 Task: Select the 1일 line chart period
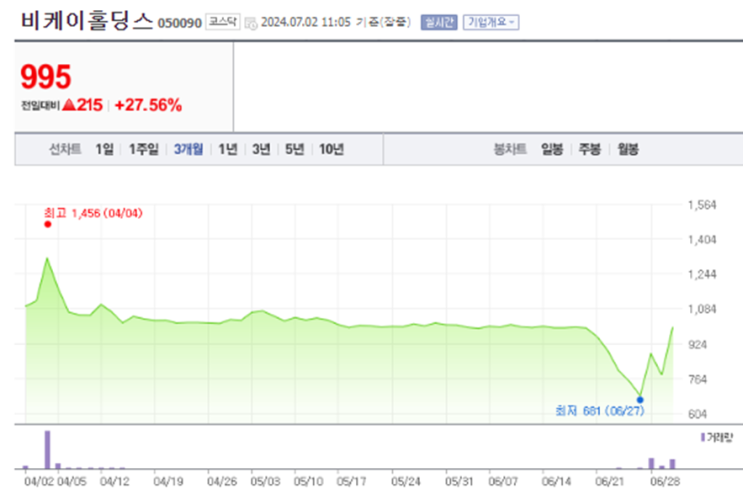[104, 149]
